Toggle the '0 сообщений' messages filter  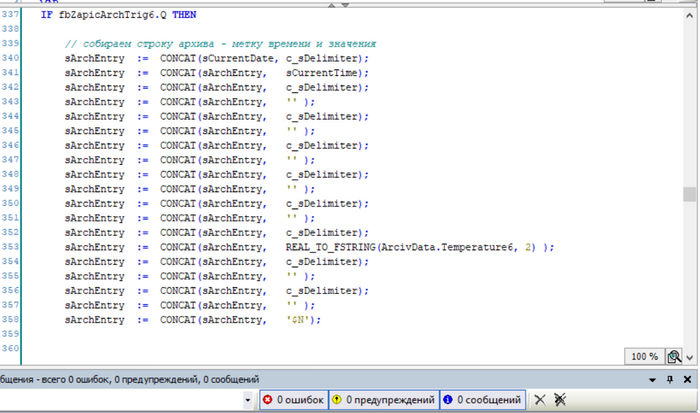[x=481, y=400]
